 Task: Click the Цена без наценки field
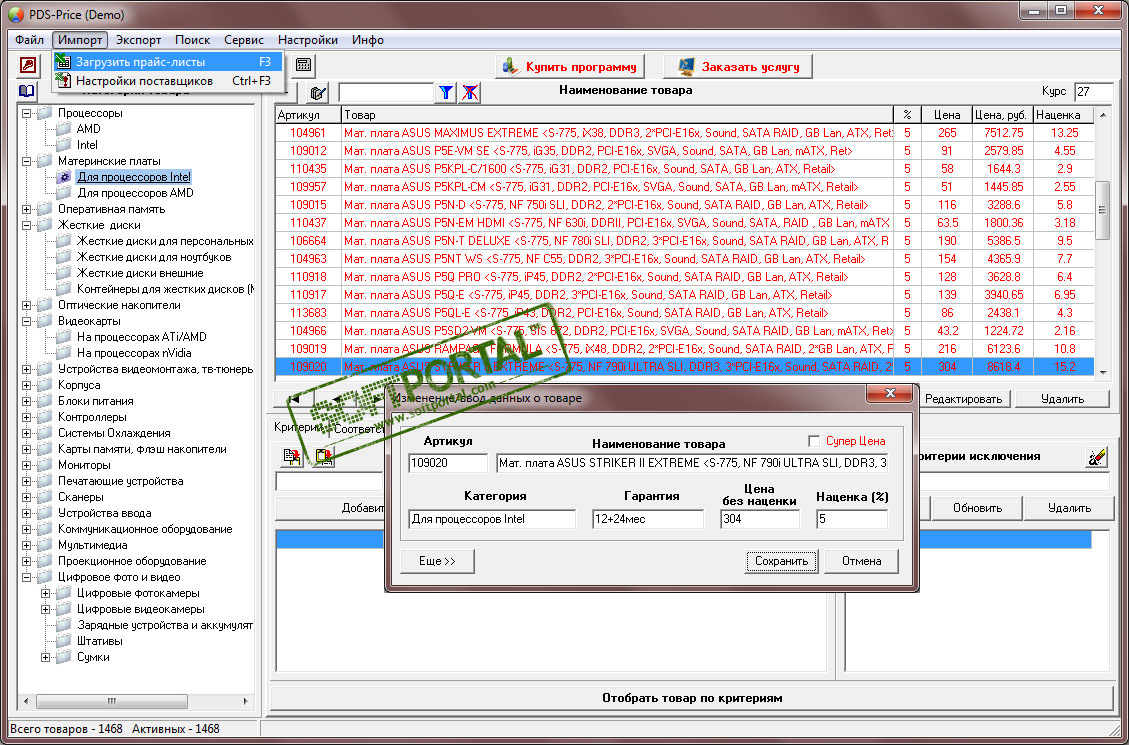tap(760, 519)
